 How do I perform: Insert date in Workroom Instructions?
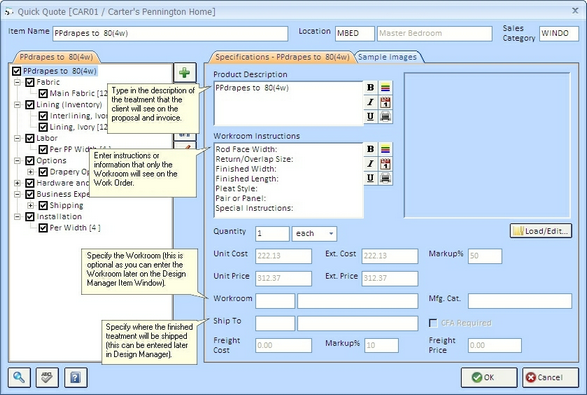point(385,164)
